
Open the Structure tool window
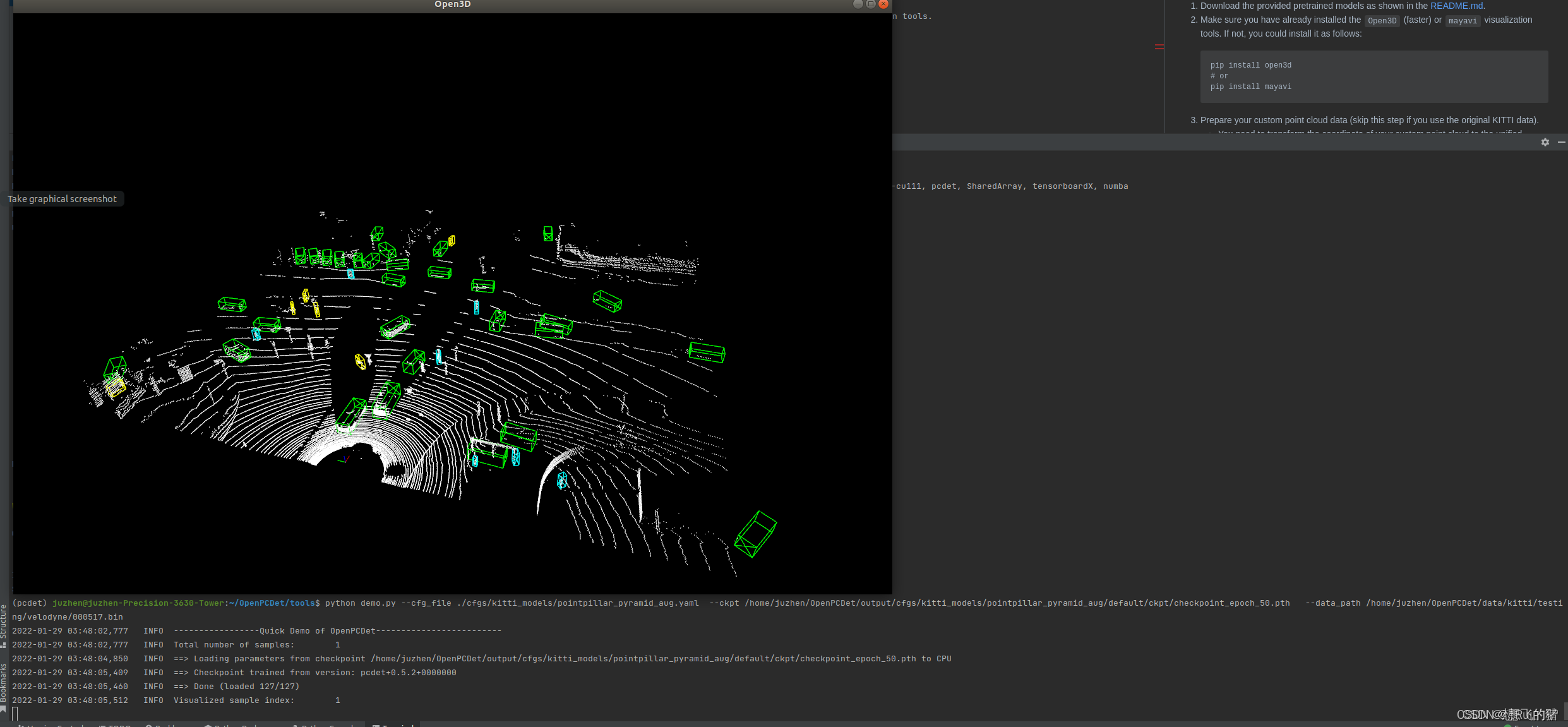(x=4, y=621)
